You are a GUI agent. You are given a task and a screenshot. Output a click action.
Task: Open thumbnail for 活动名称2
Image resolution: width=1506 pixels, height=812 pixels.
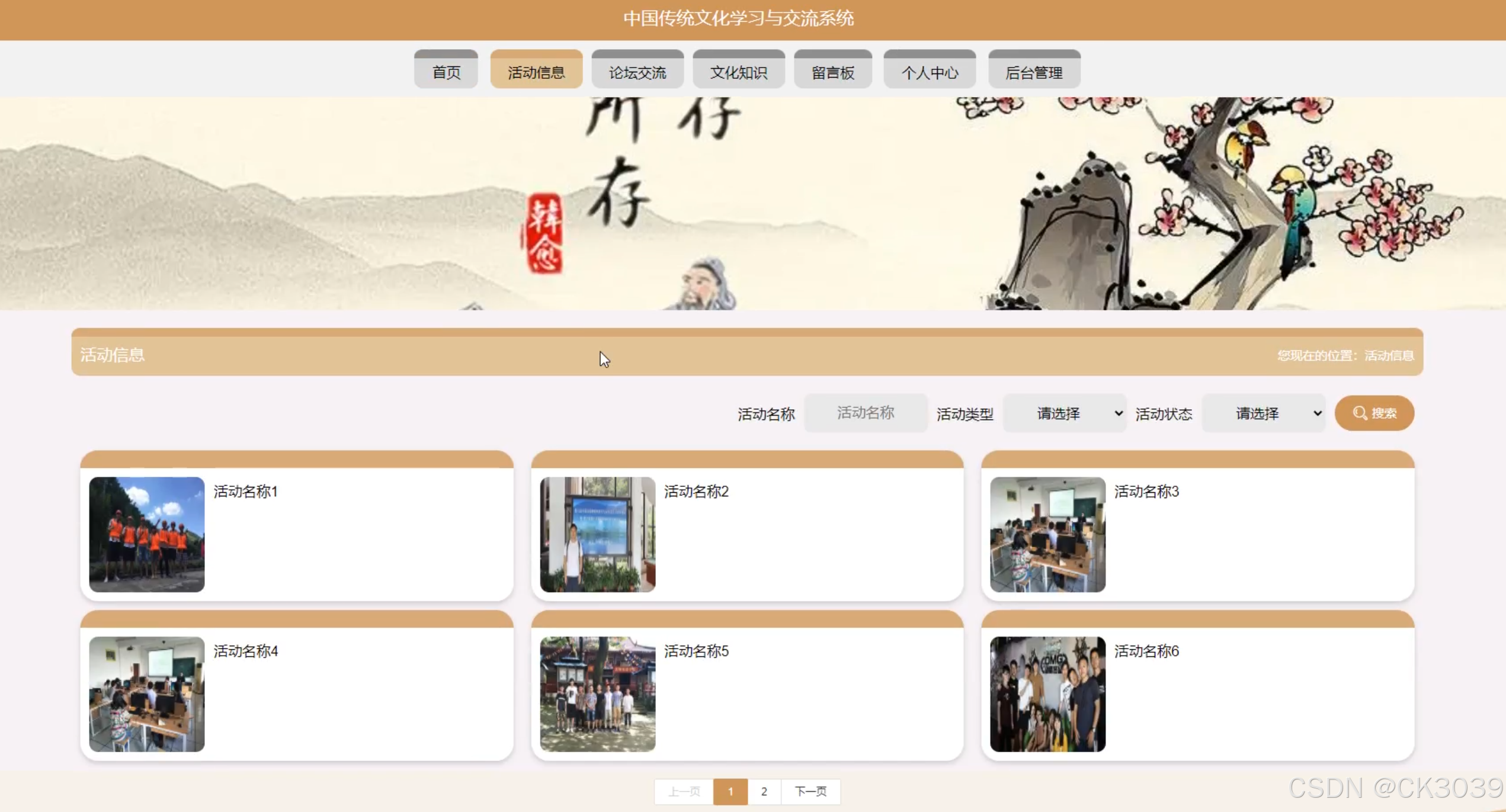pos(597,534)
